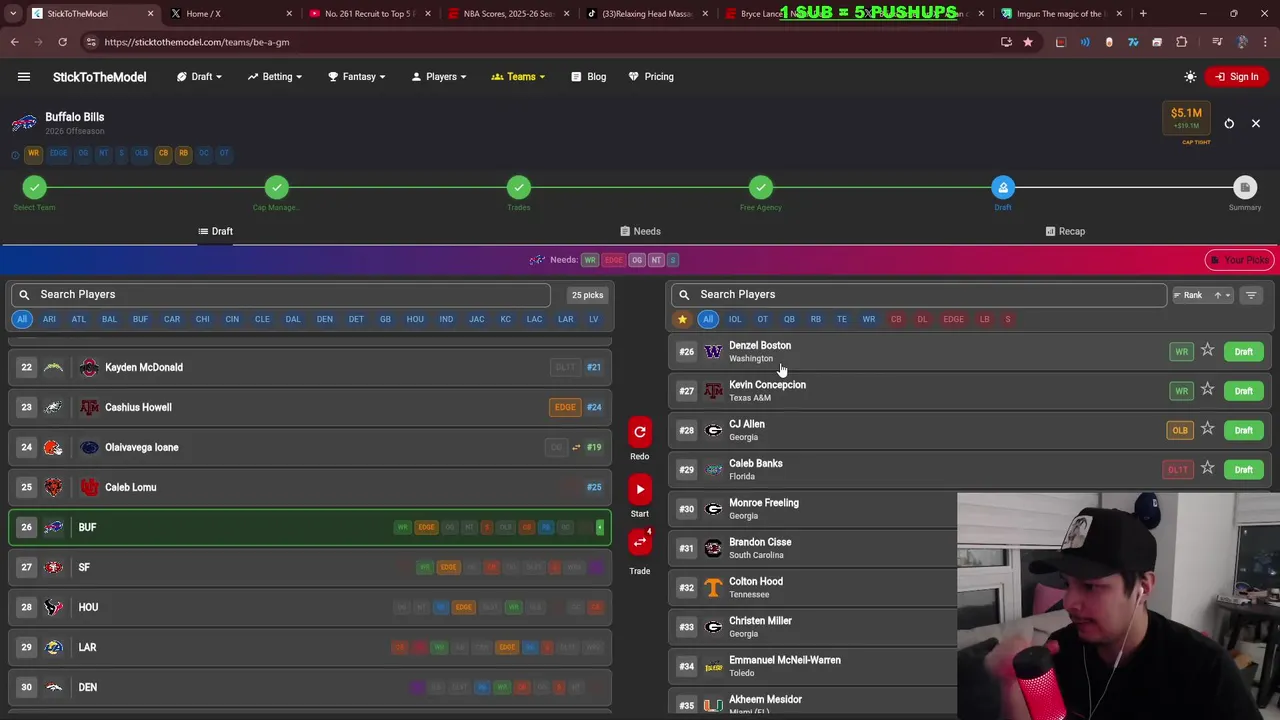Image resolution: width=1280 pixels, height=720 pixels.
Task: Start the draft with play icon
Action: coord(640,489)
